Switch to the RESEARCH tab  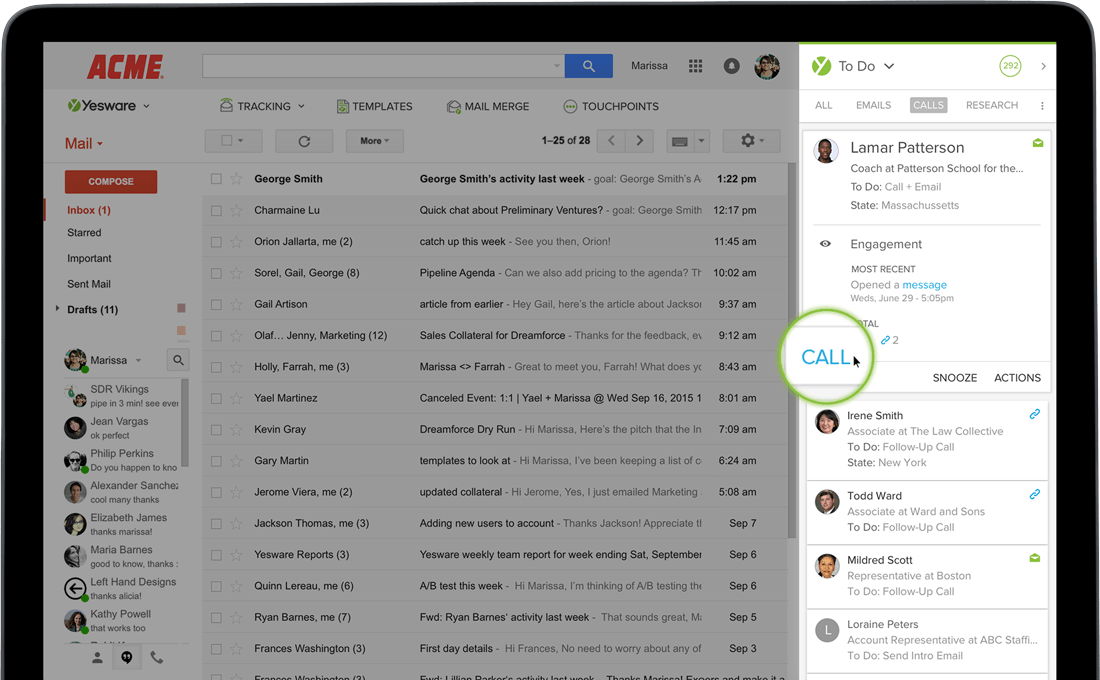pyautogui.click(x=991, y=105)
